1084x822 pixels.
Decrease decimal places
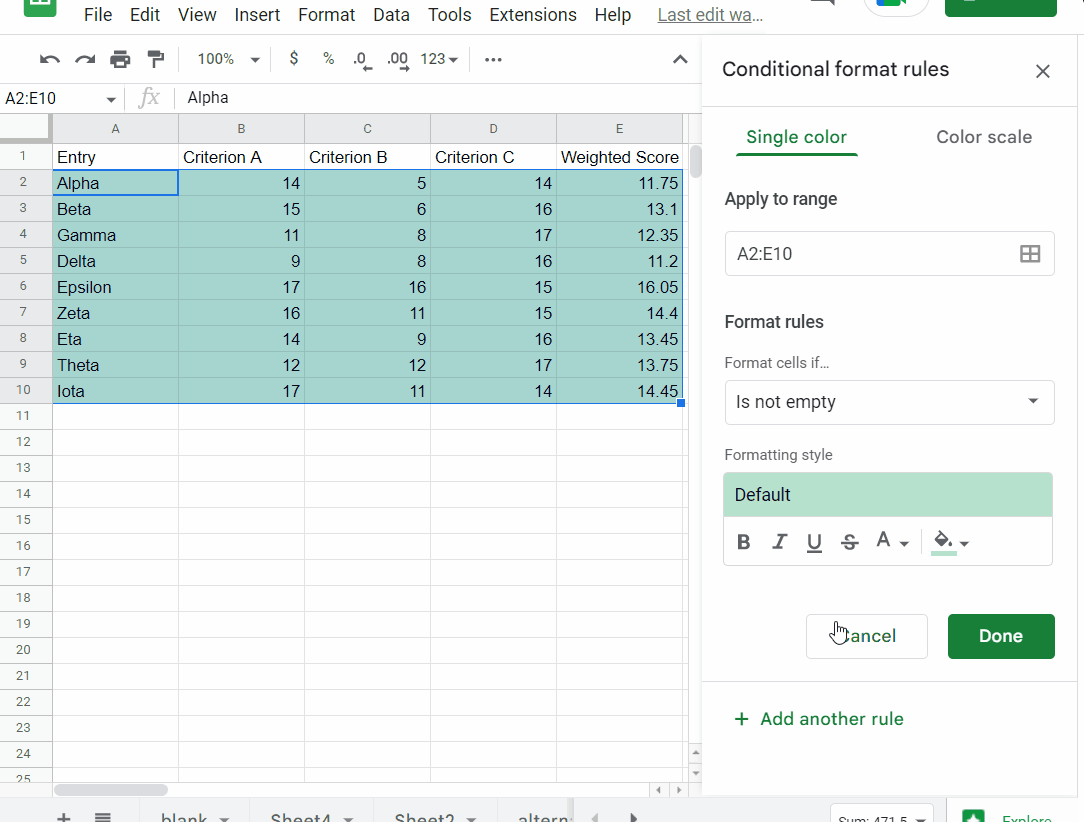[x=361, y=59]
